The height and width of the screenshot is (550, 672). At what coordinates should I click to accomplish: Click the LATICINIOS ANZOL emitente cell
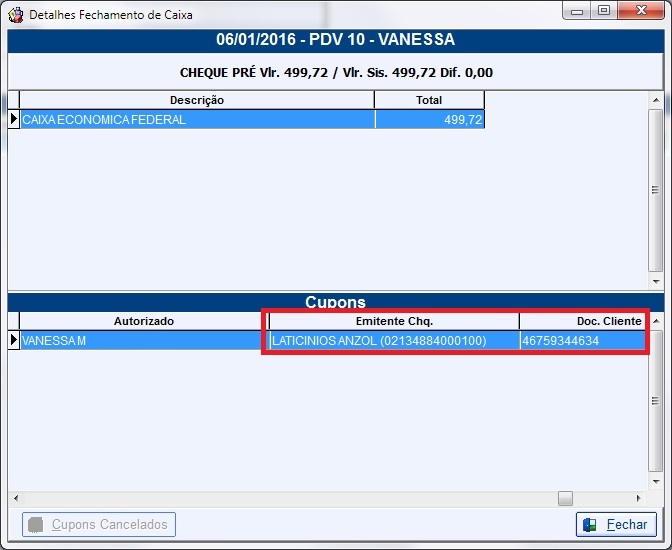(x=395, y=341)
